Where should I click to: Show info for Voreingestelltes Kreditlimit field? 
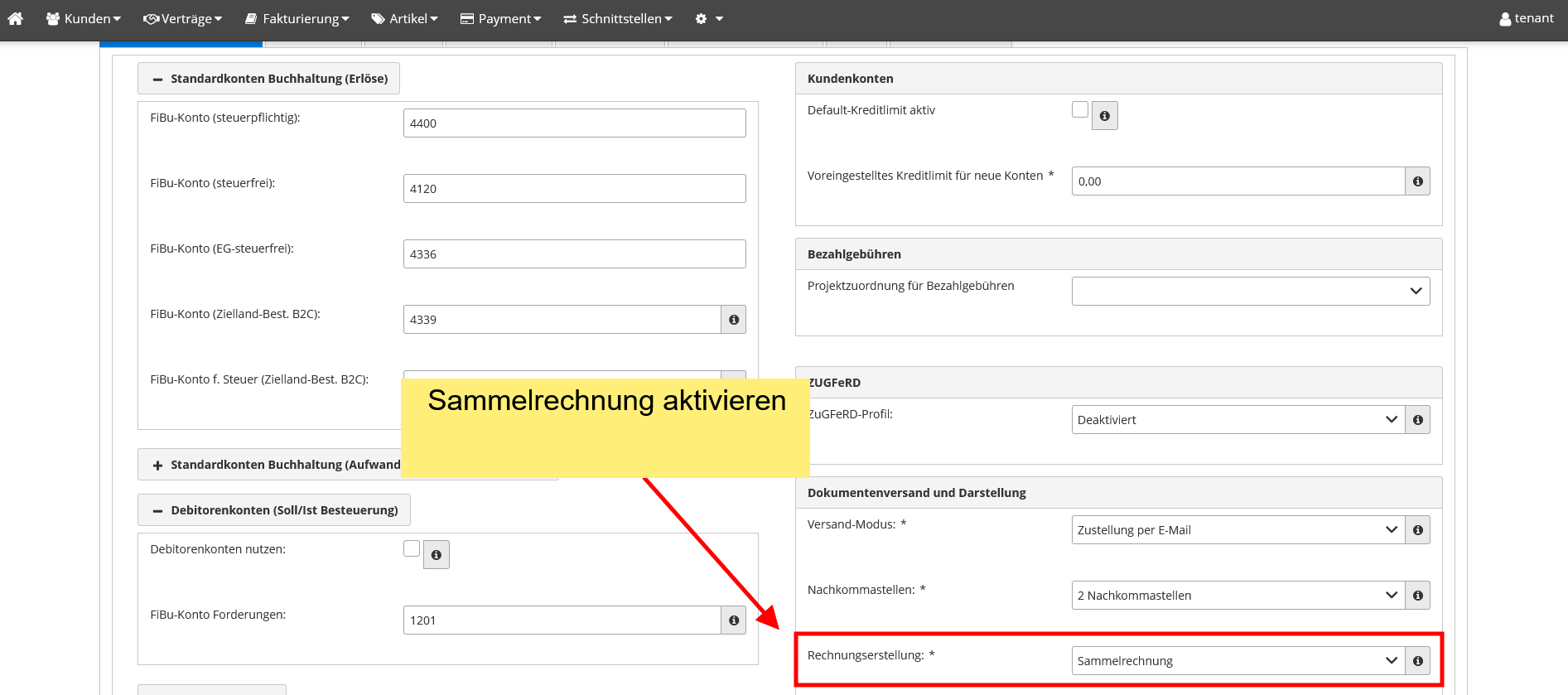(1417, 181)
